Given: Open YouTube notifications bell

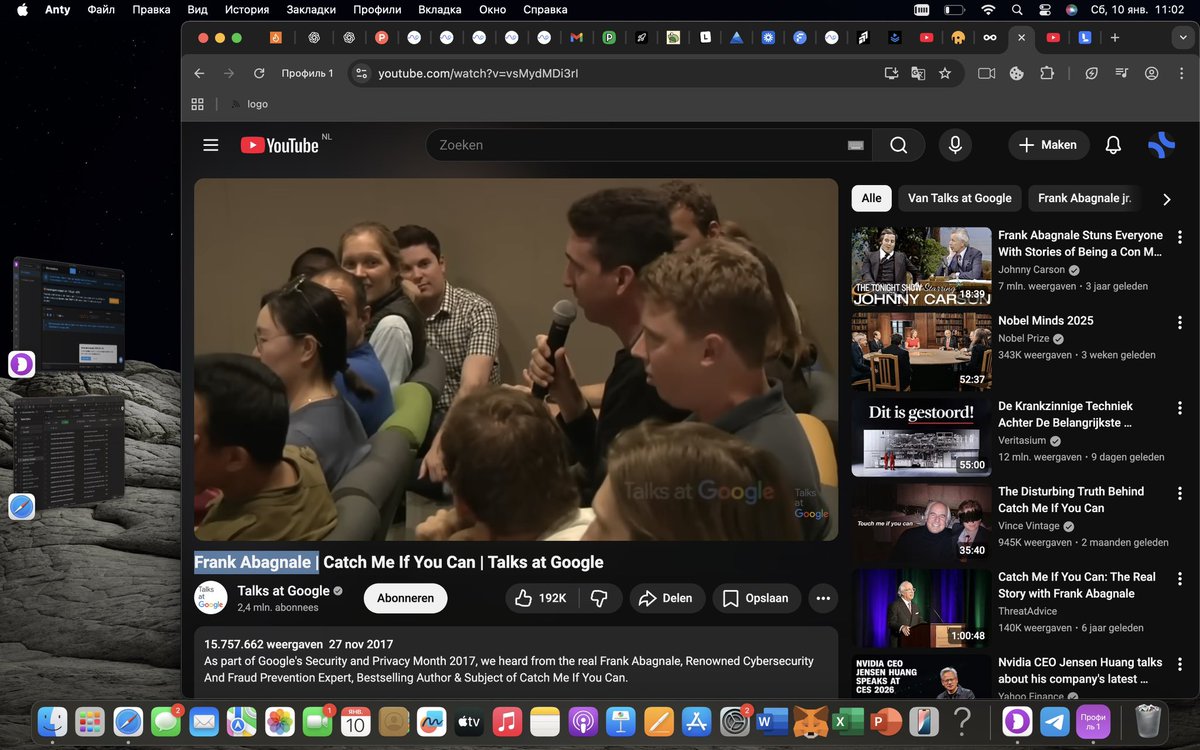Looking at the screenshot, I should (x=1113, y=145).
